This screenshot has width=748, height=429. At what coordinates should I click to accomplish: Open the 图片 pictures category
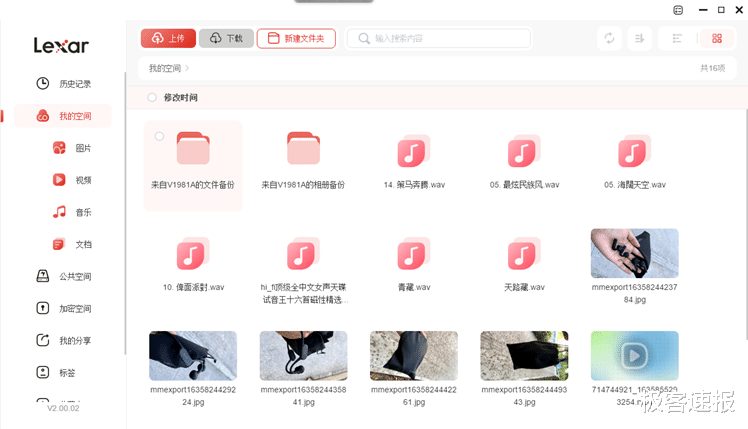tap(72, 148)
